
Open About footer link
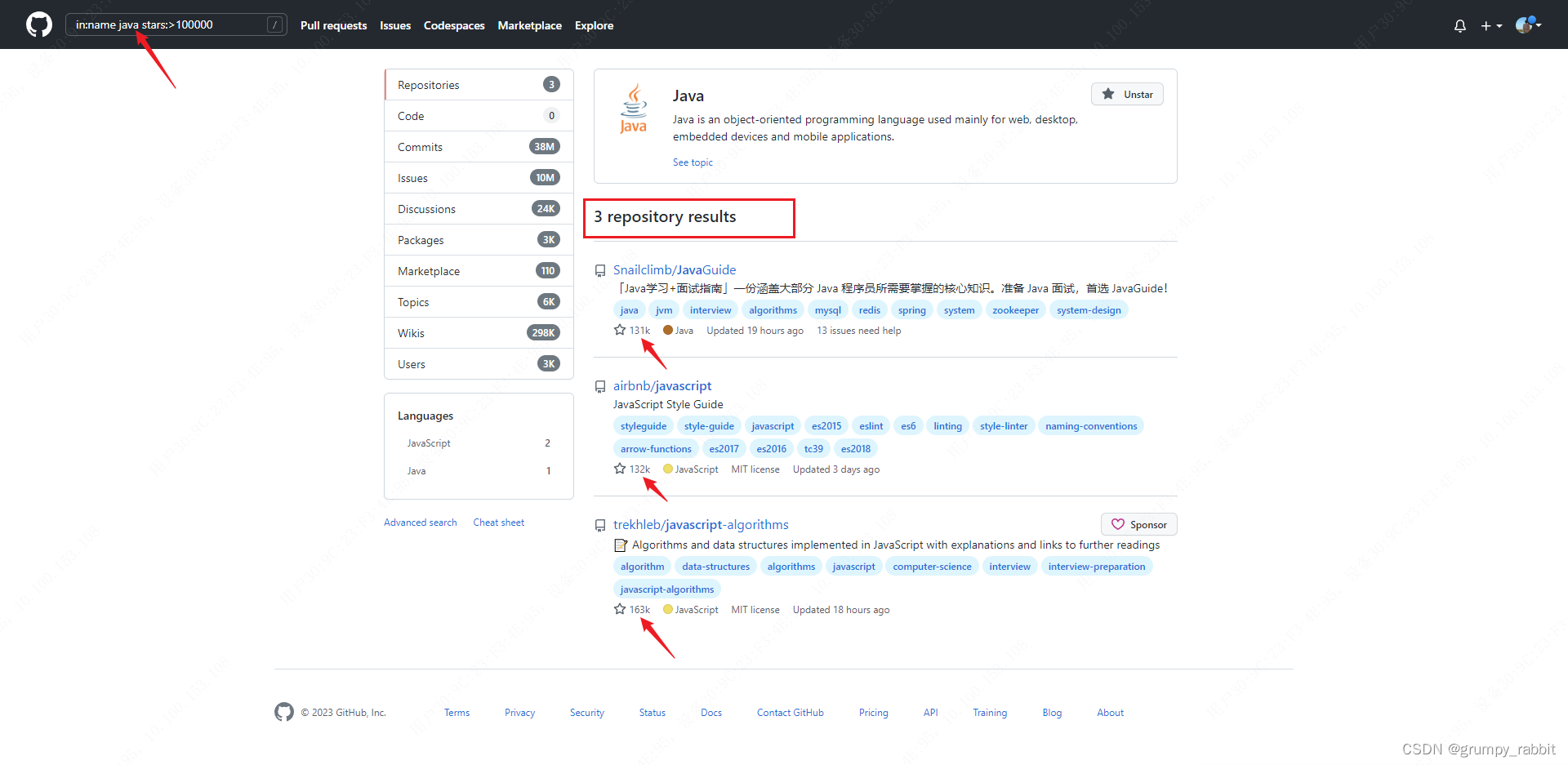1110,713
